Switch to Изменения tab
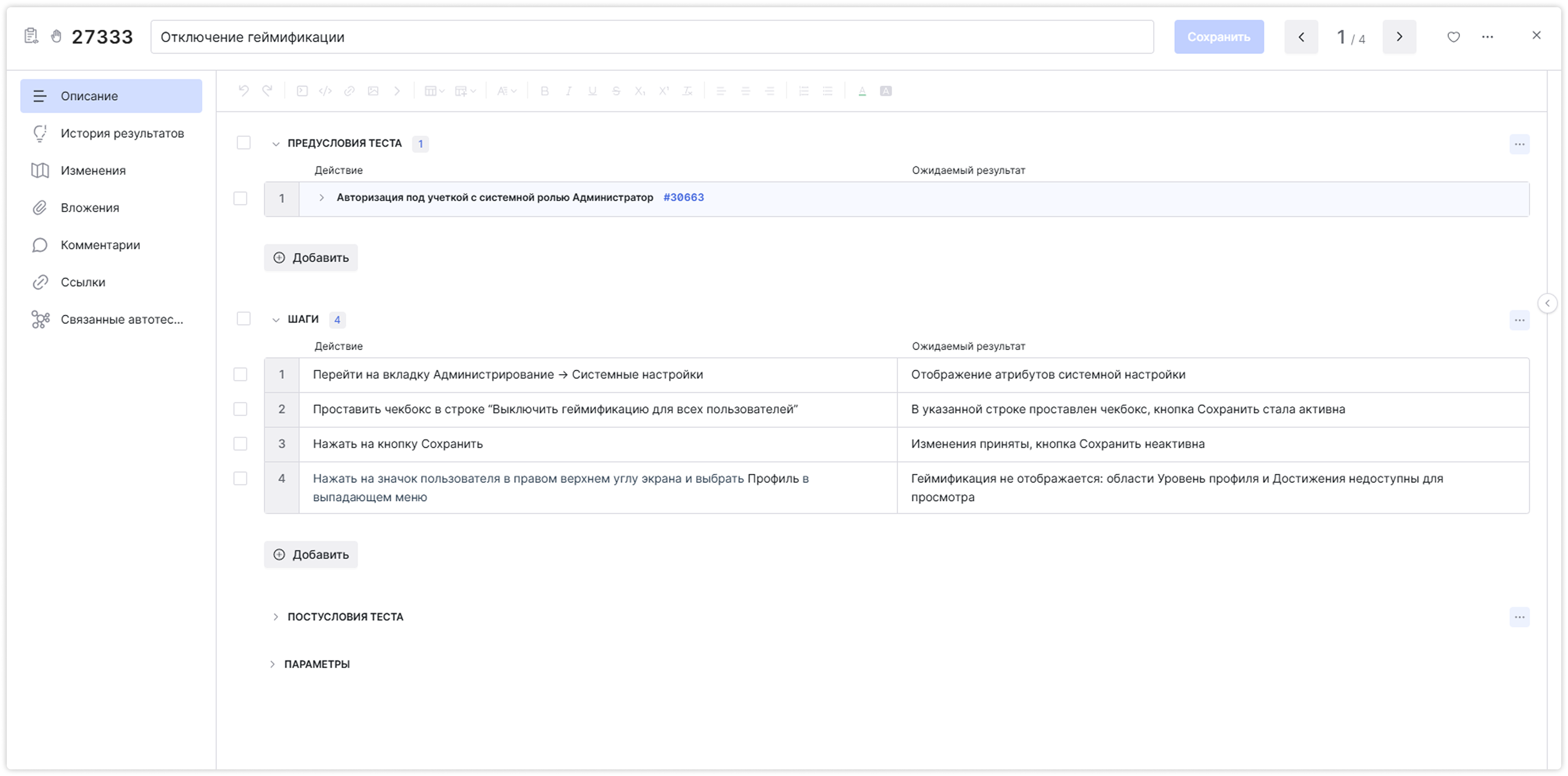Viewport: 1568px width, 776px height. 111,170
